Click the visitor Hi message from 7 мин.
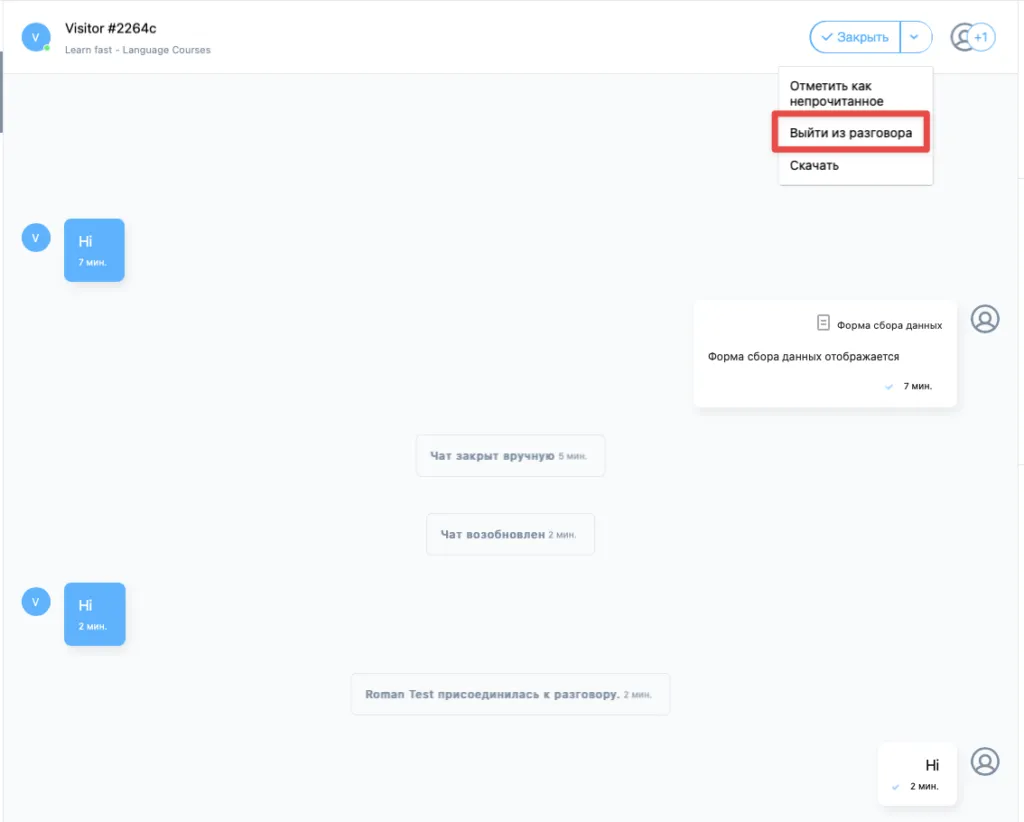The width and height of the screenshot is (1024, 822). 94,250
